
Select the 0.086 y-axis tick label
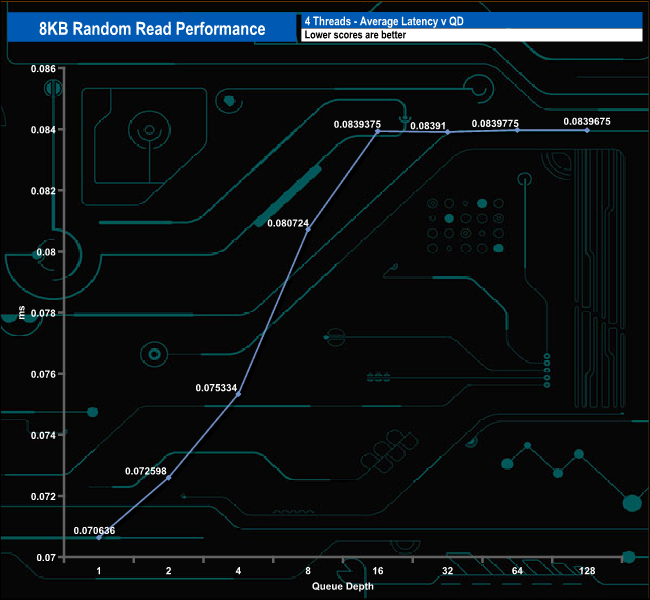tap(41, 68)
